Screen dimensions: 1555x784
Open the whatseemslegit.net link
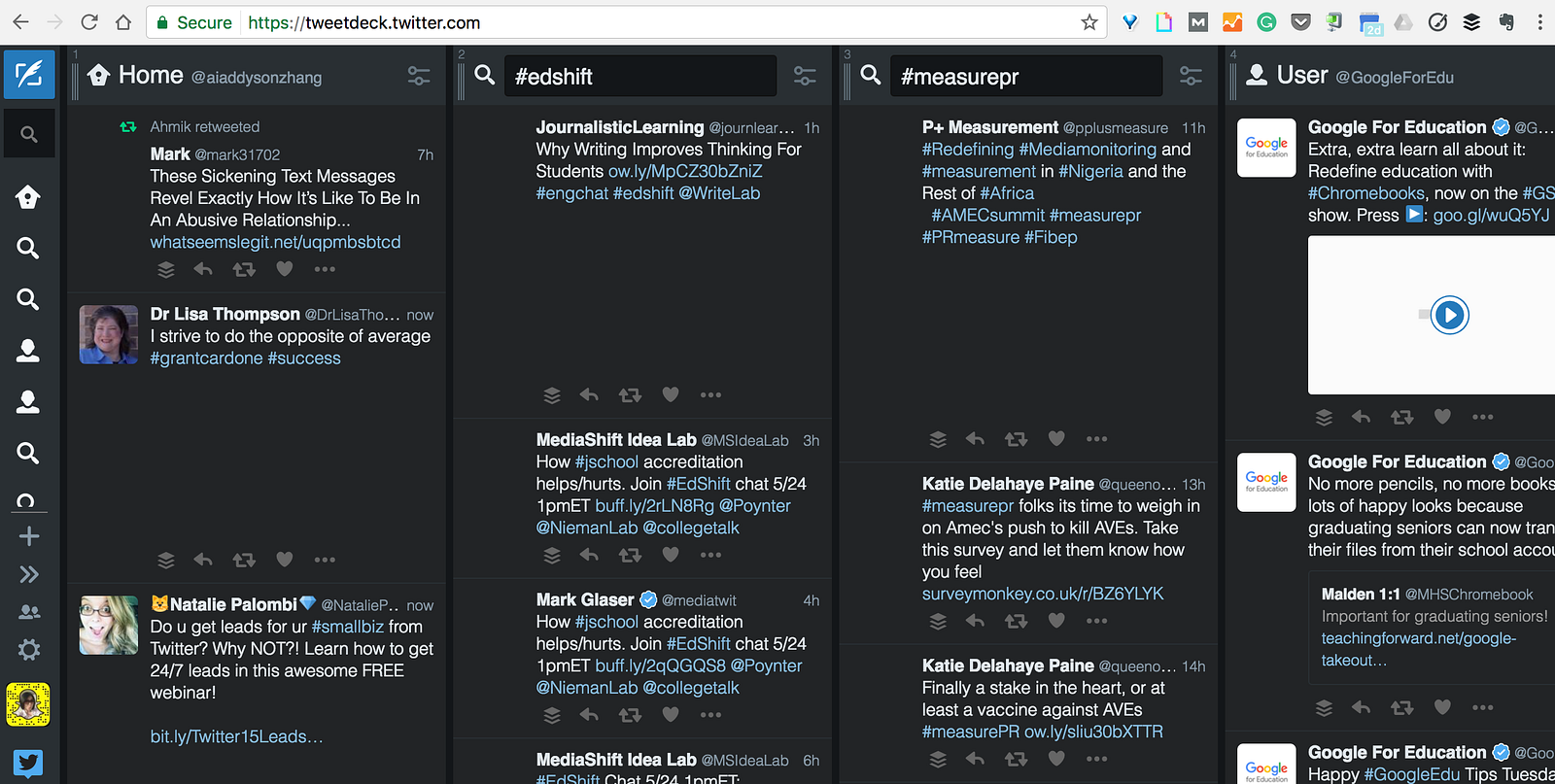275,242
